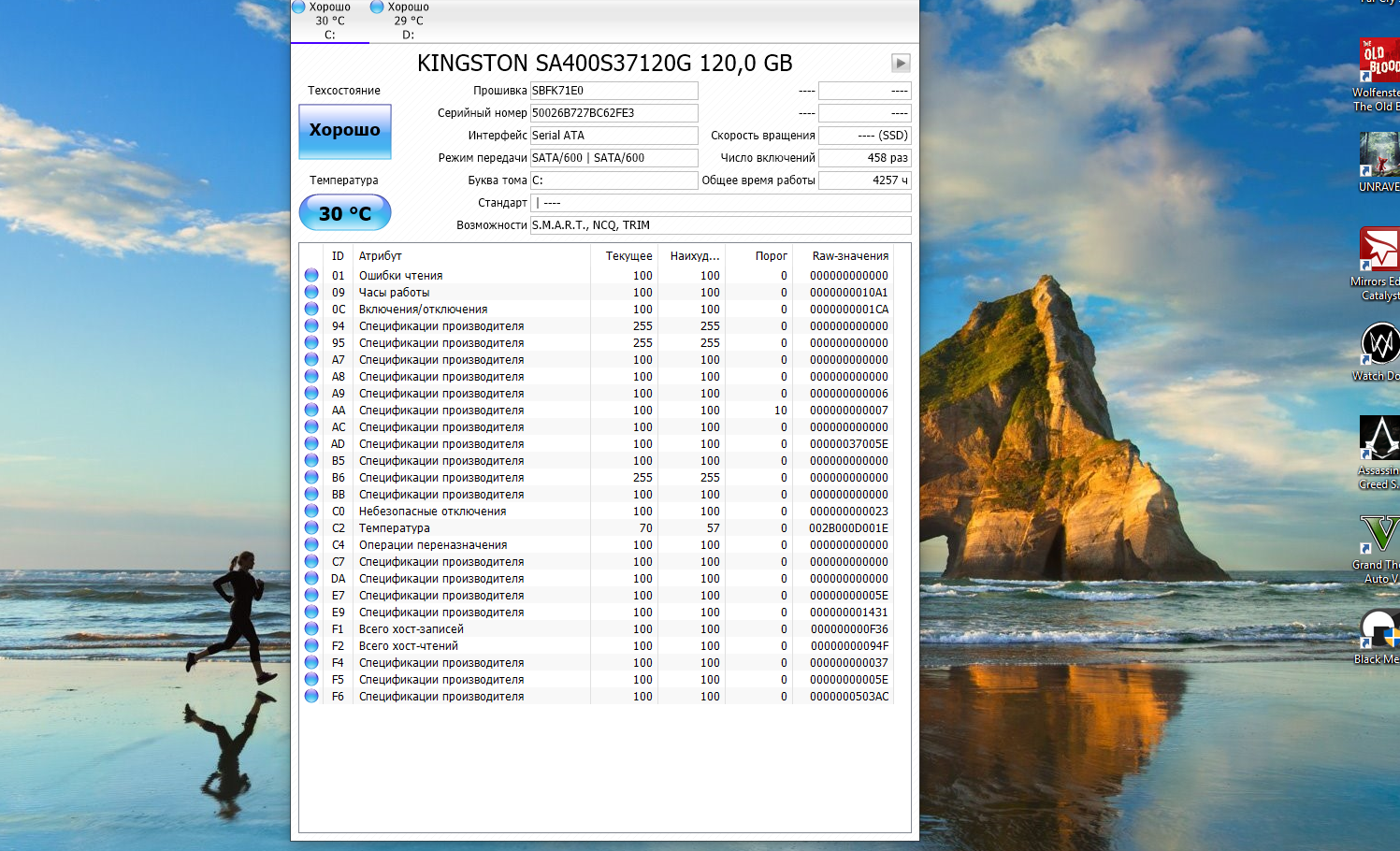
Task: Click status icon for attribute F1
Action: (311, 629)
